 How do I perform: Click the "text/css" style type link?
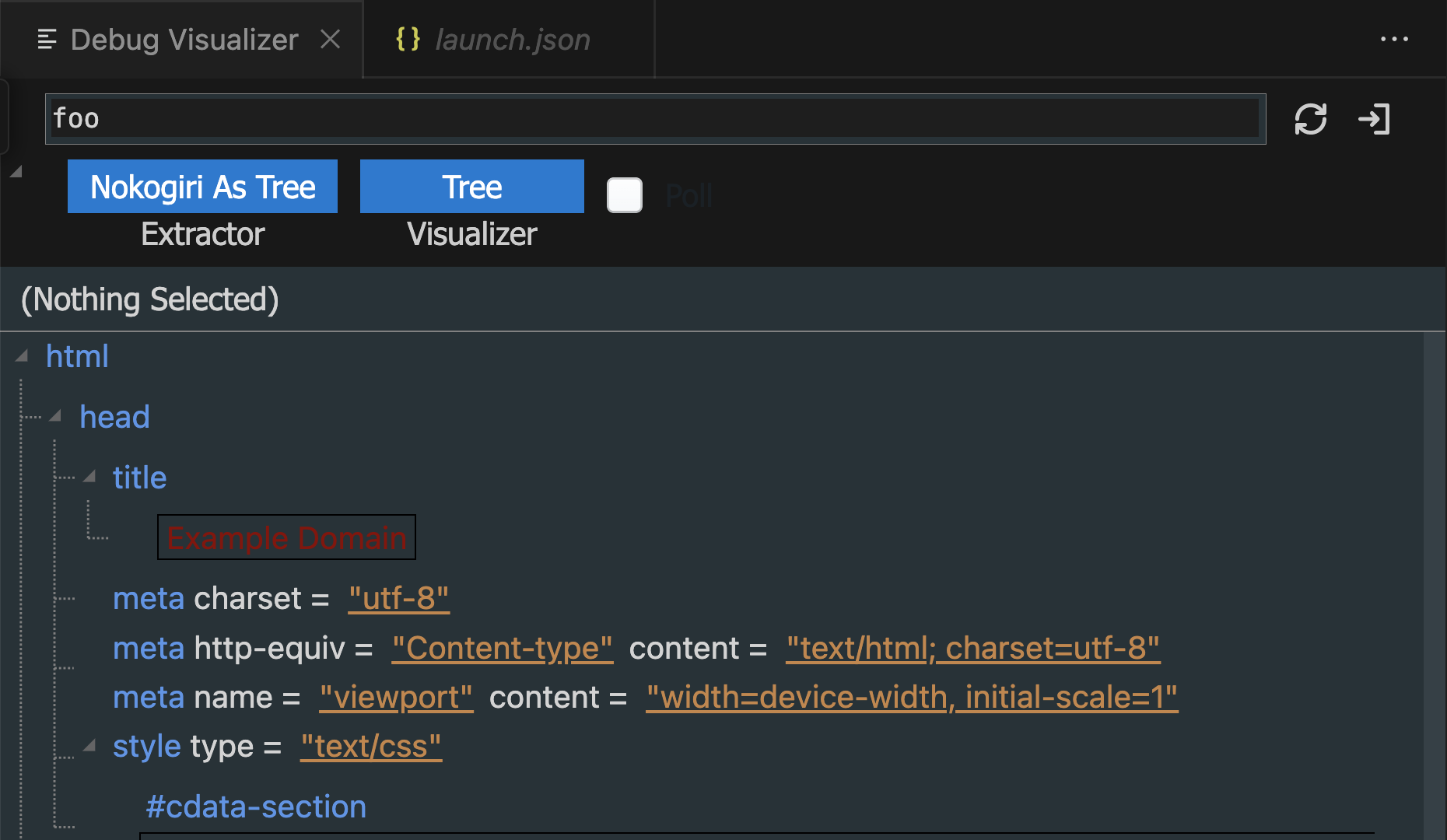371,746
